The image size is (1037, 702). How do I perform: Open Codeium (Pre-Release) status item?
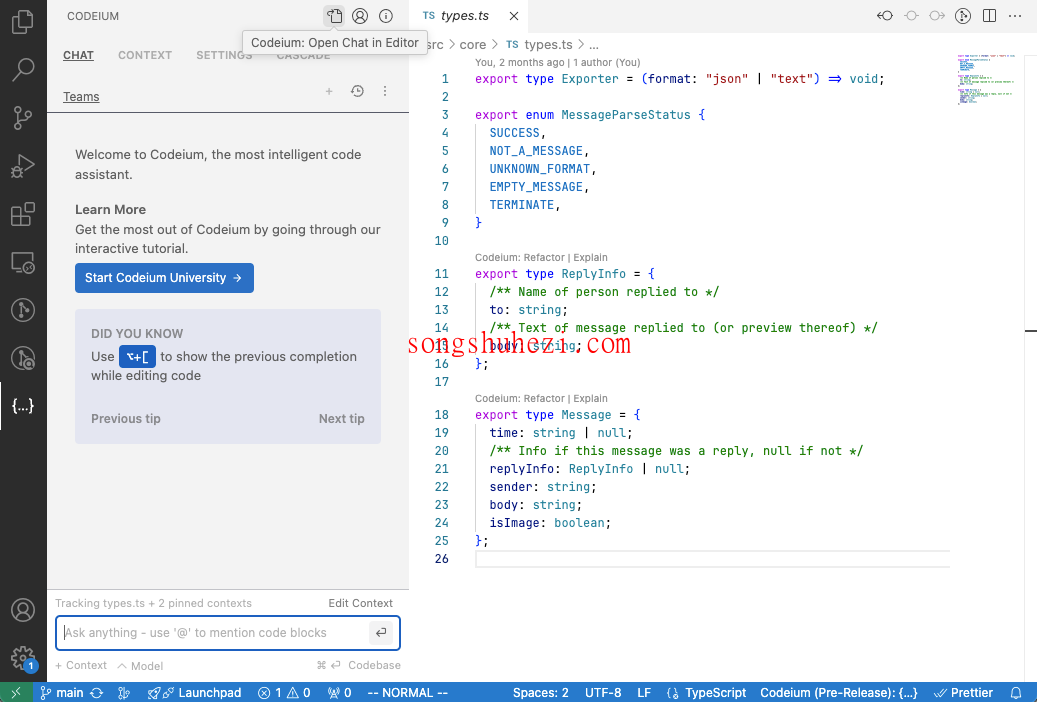(x=839, y=693)
